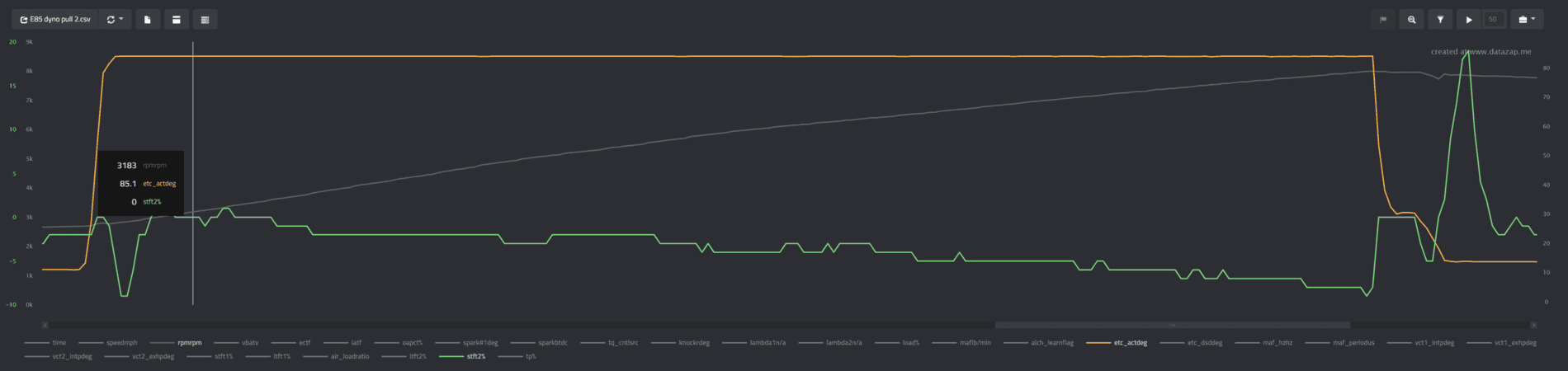The width and height of the screenshot is (1568, 371).
Task: Toggle the vct2_exhpdeg legend entry
Action: pyautogui.click(x=139, y=356)
